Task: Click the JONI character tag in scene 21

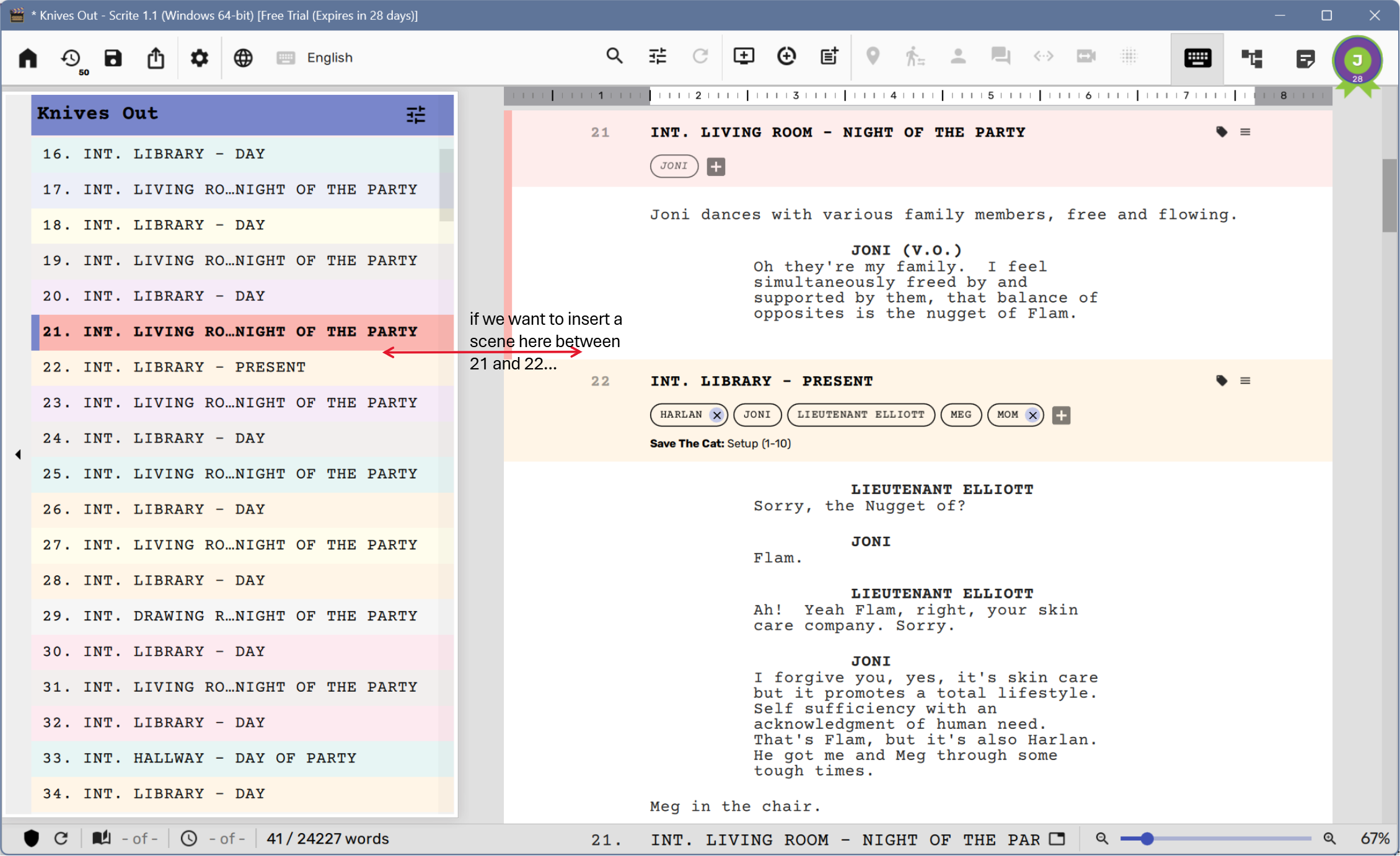Action: click(x=674, y=166)
